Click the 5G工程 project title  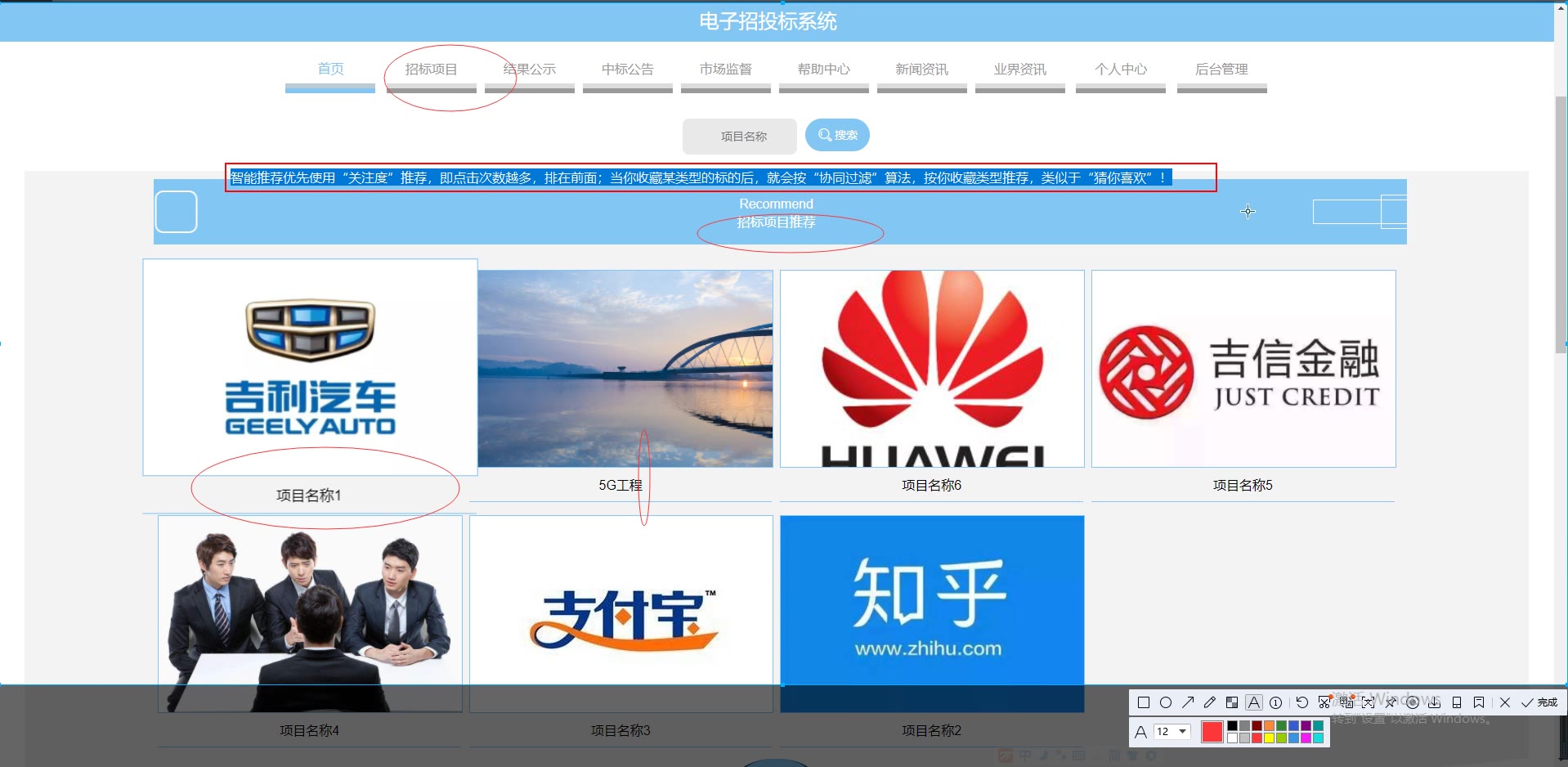coord(620,486)
